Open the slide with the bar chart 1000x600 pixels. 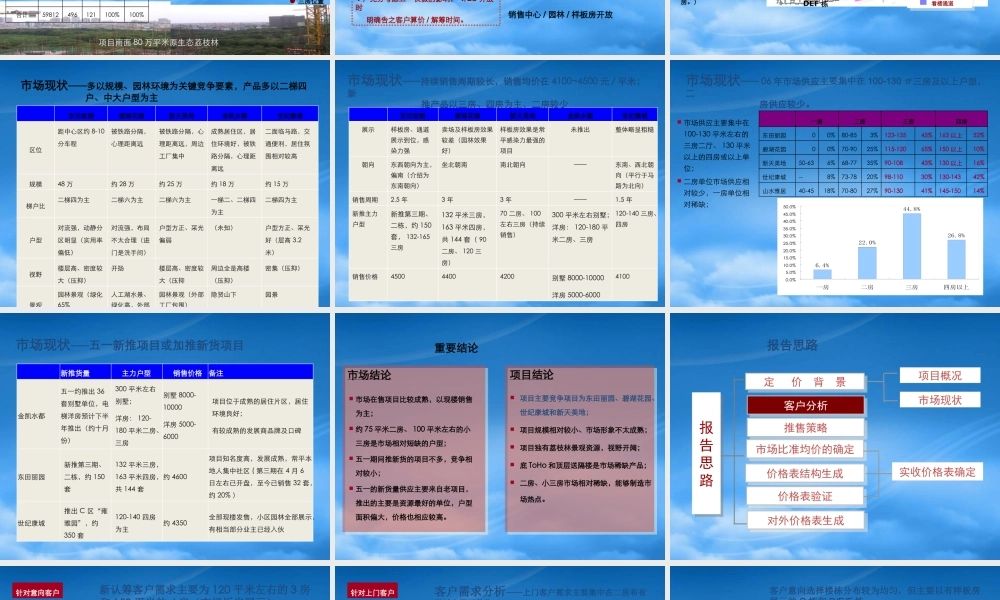point(835,184)
